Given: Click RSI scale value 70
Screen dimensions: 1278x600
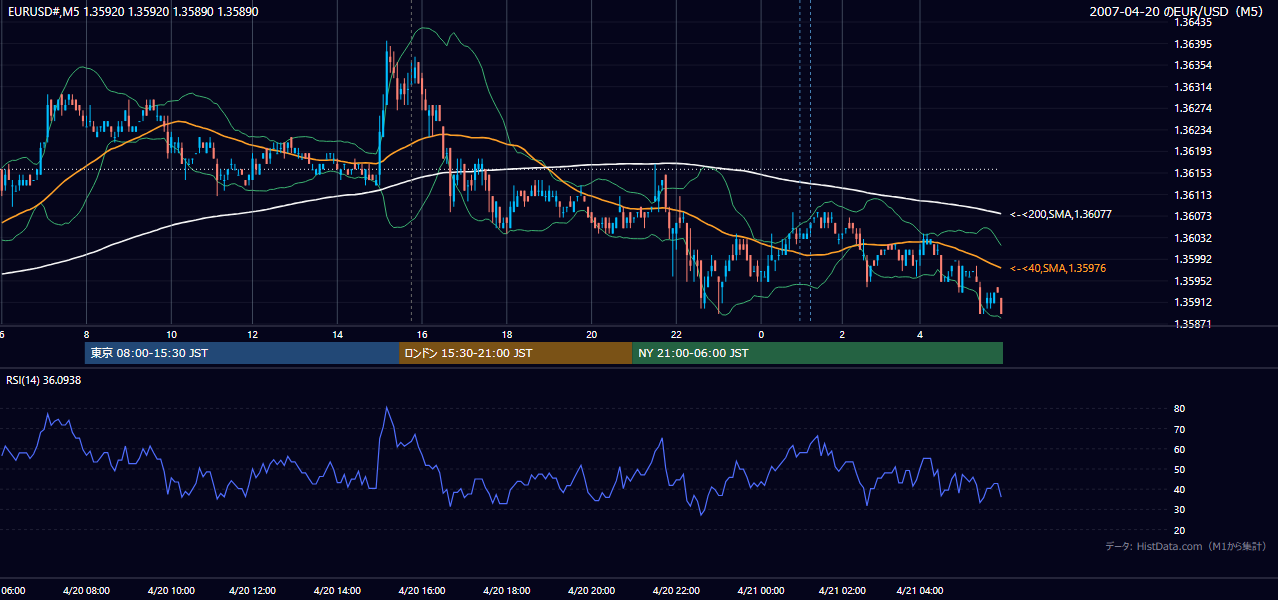Looking at the screenshot, I should tap(1180, 429).
